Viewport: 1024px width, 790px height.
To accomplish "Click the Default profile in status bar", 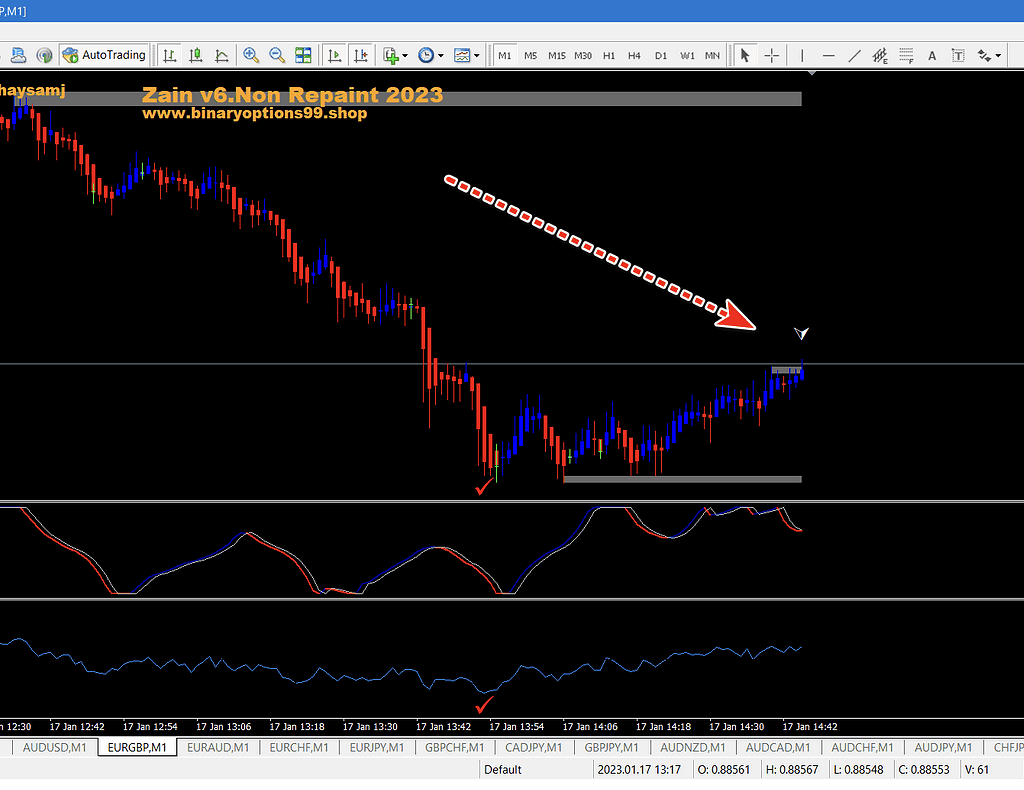I will tap(502, 770).
